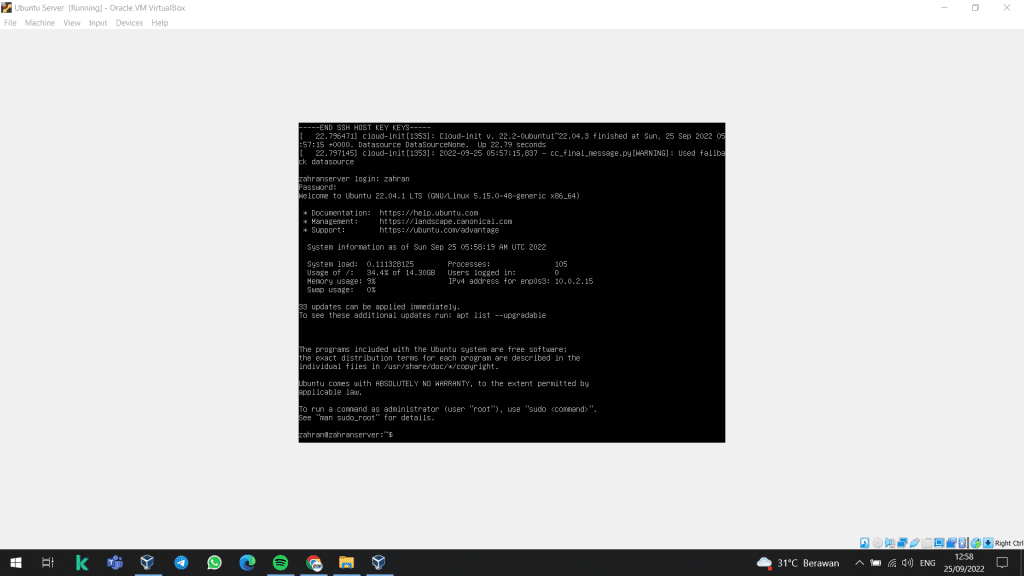1024x576 pixels.
Task: Click the keyboard capture arrow icon
Action: click(x=988, y=543)
